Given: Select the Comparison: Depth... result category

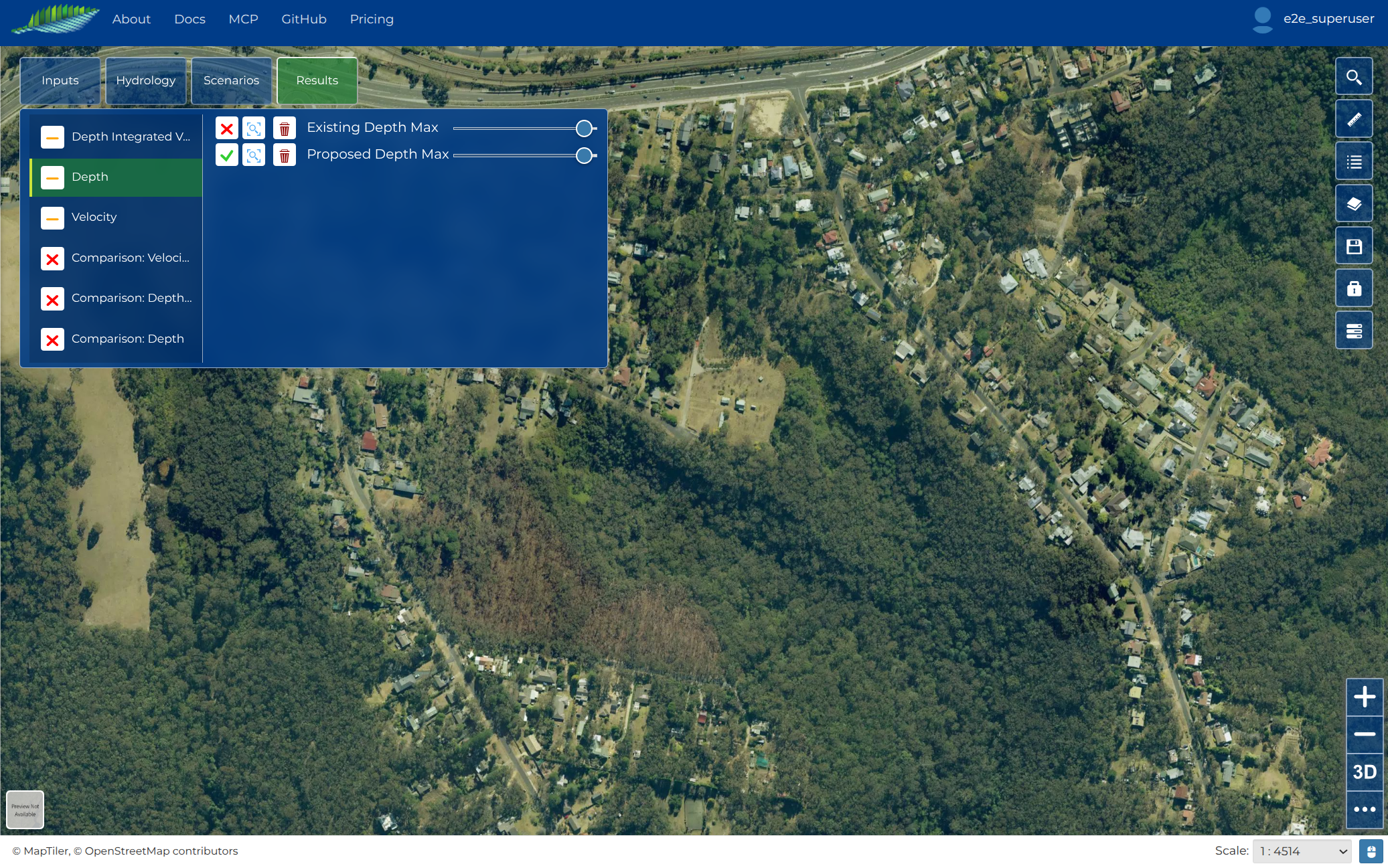Looking at the screenshot, I should [116, 298].
